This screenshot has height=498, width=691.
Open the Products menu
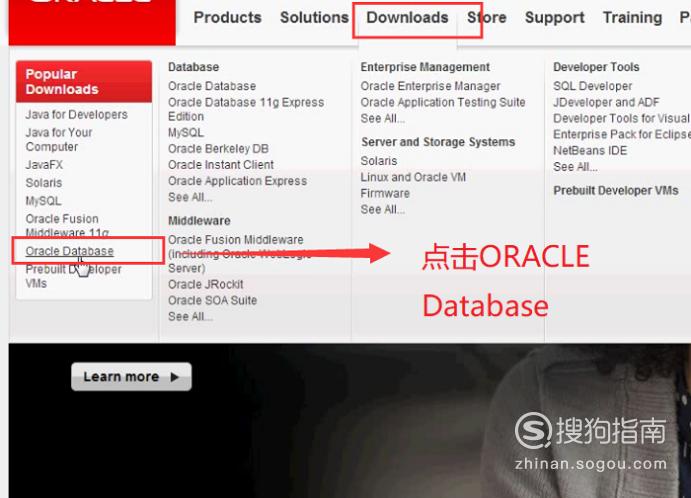(227, 18)
